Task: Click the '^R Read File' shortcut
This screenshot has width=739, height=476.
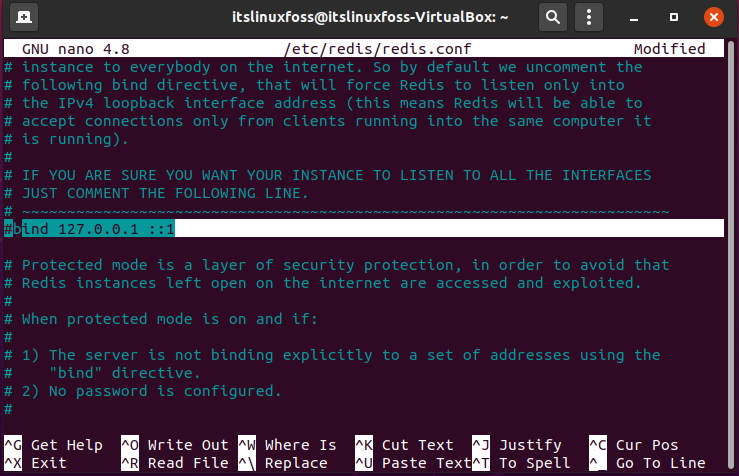Action: click(174, 463)
